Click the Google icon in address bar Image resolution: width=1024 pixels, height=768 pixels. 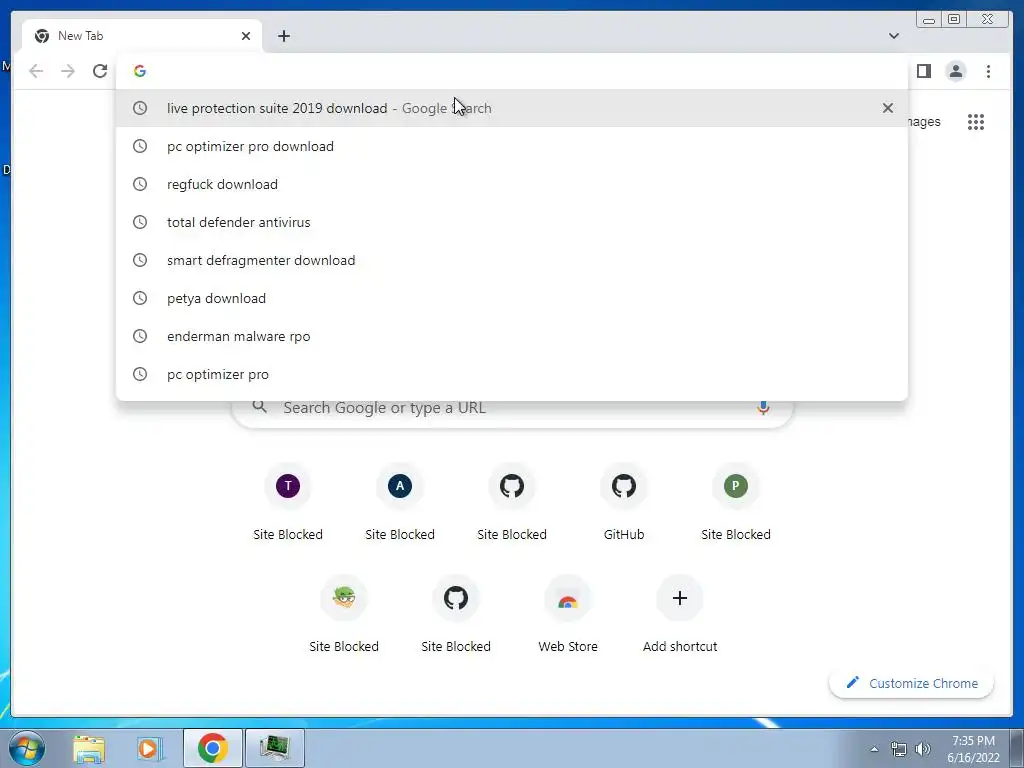pyautogui.click(x=140, y=71)
